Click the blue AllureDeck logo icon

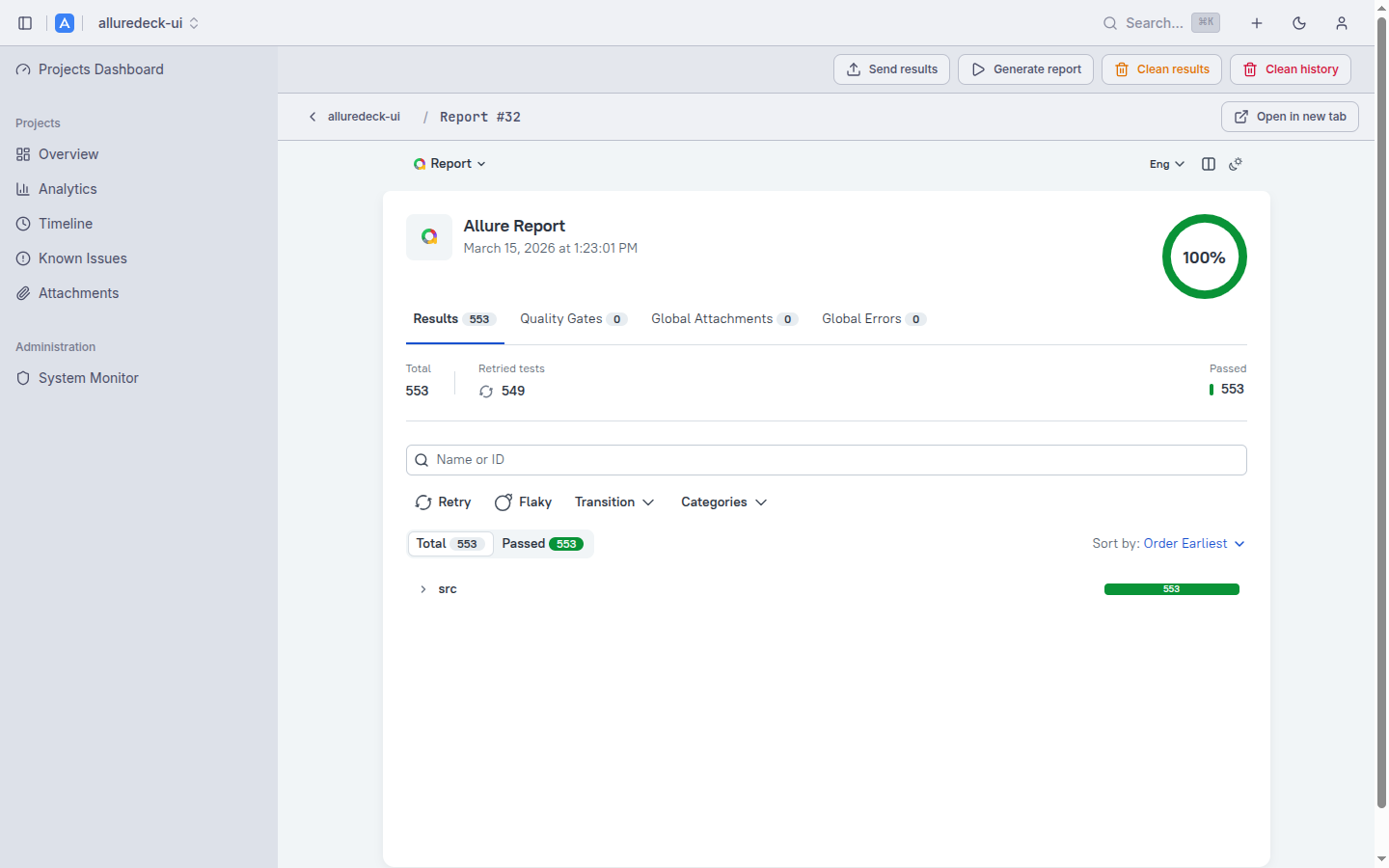point(65,23)
